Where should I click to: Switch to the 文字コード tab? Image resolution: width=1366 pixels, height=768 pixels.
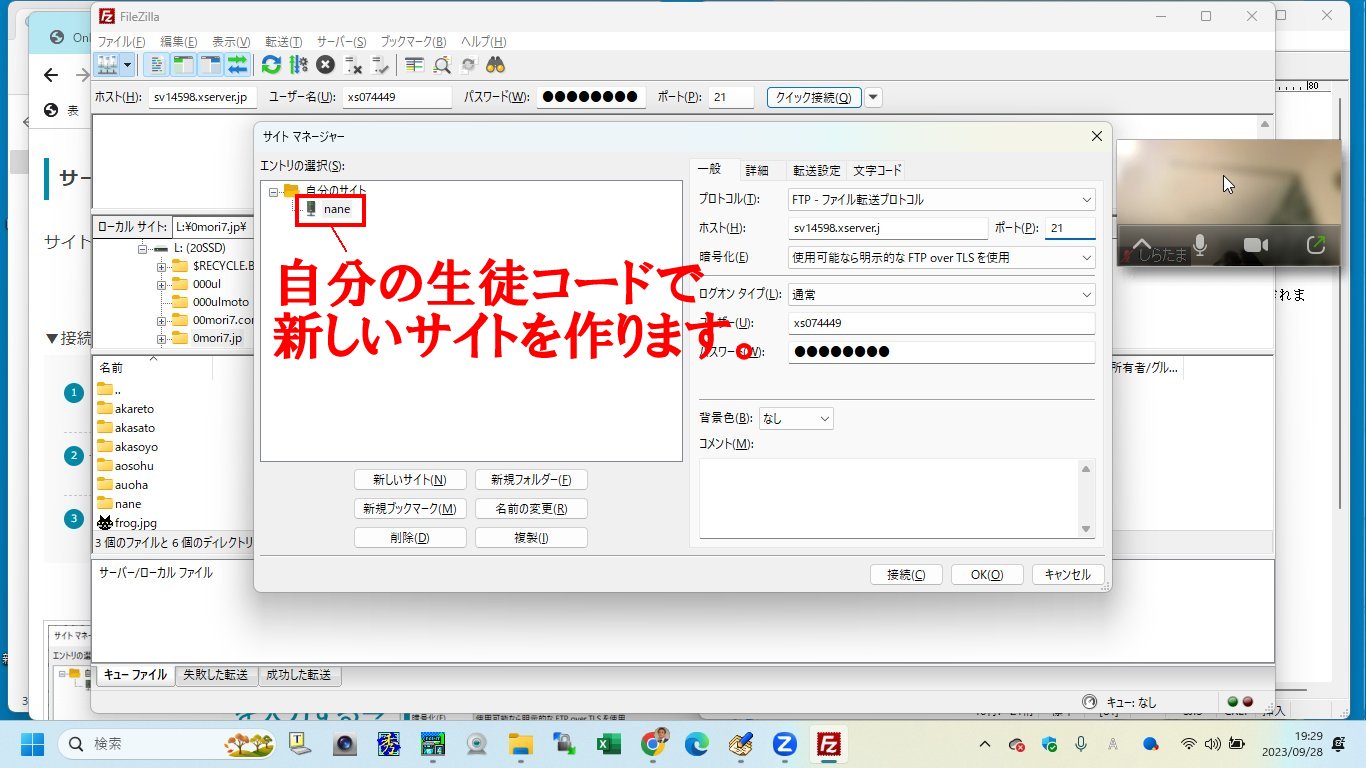tap(877, 171)
